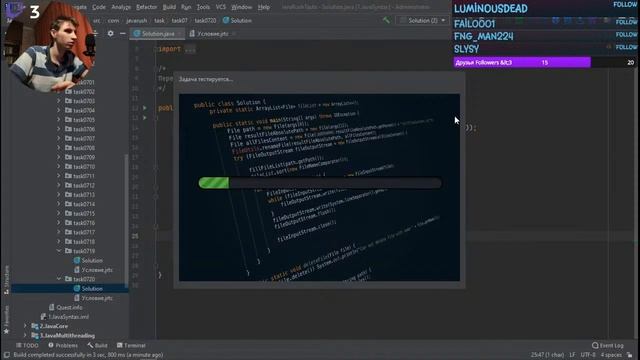This screenshot has height=360, width=640.
Task: Click the Quest.info file icon
Action: click(x=52, y=307)
